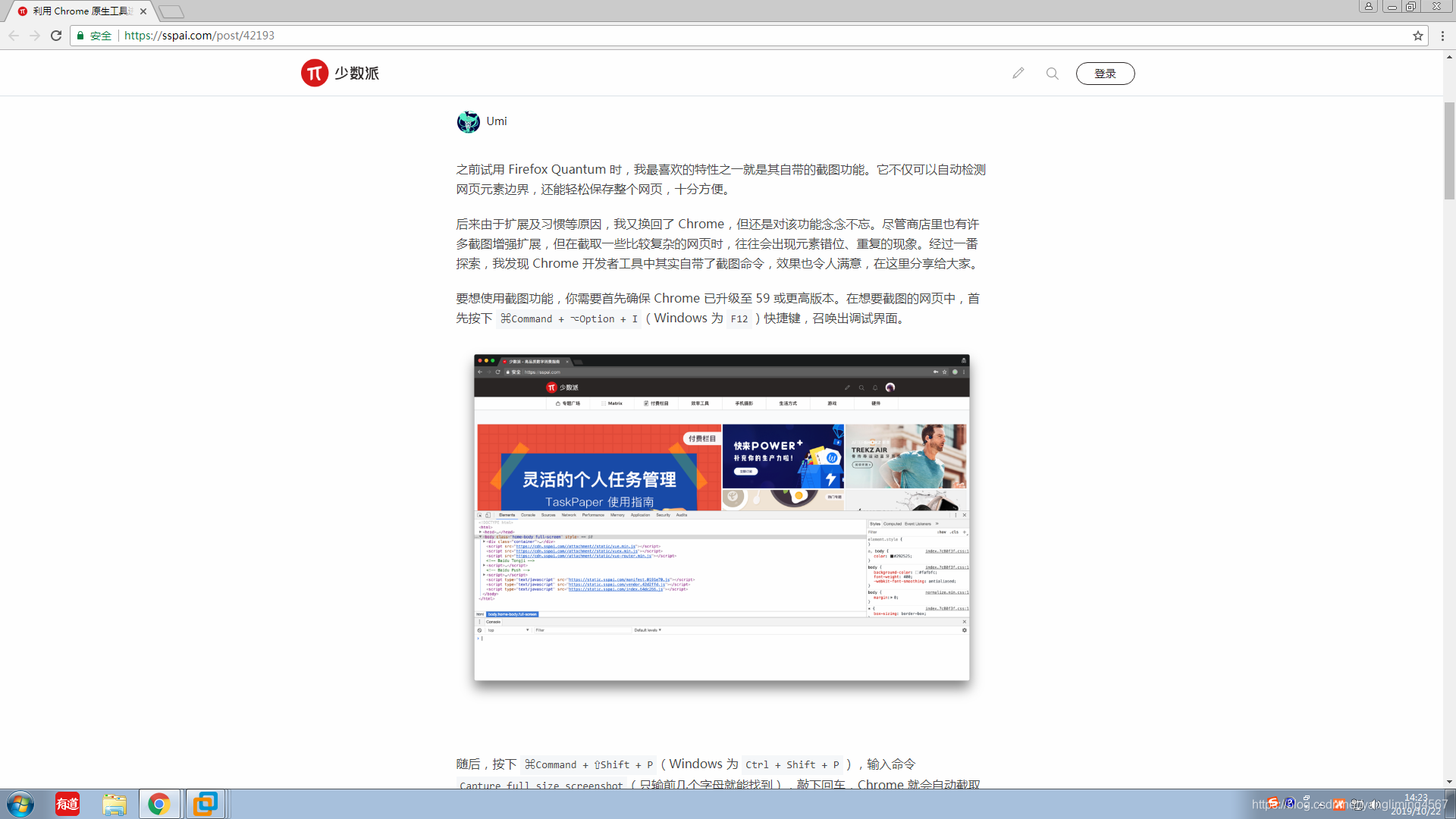Open Chrome three-dot menu
This screenshot has height=819, width=1456.
1442,36
